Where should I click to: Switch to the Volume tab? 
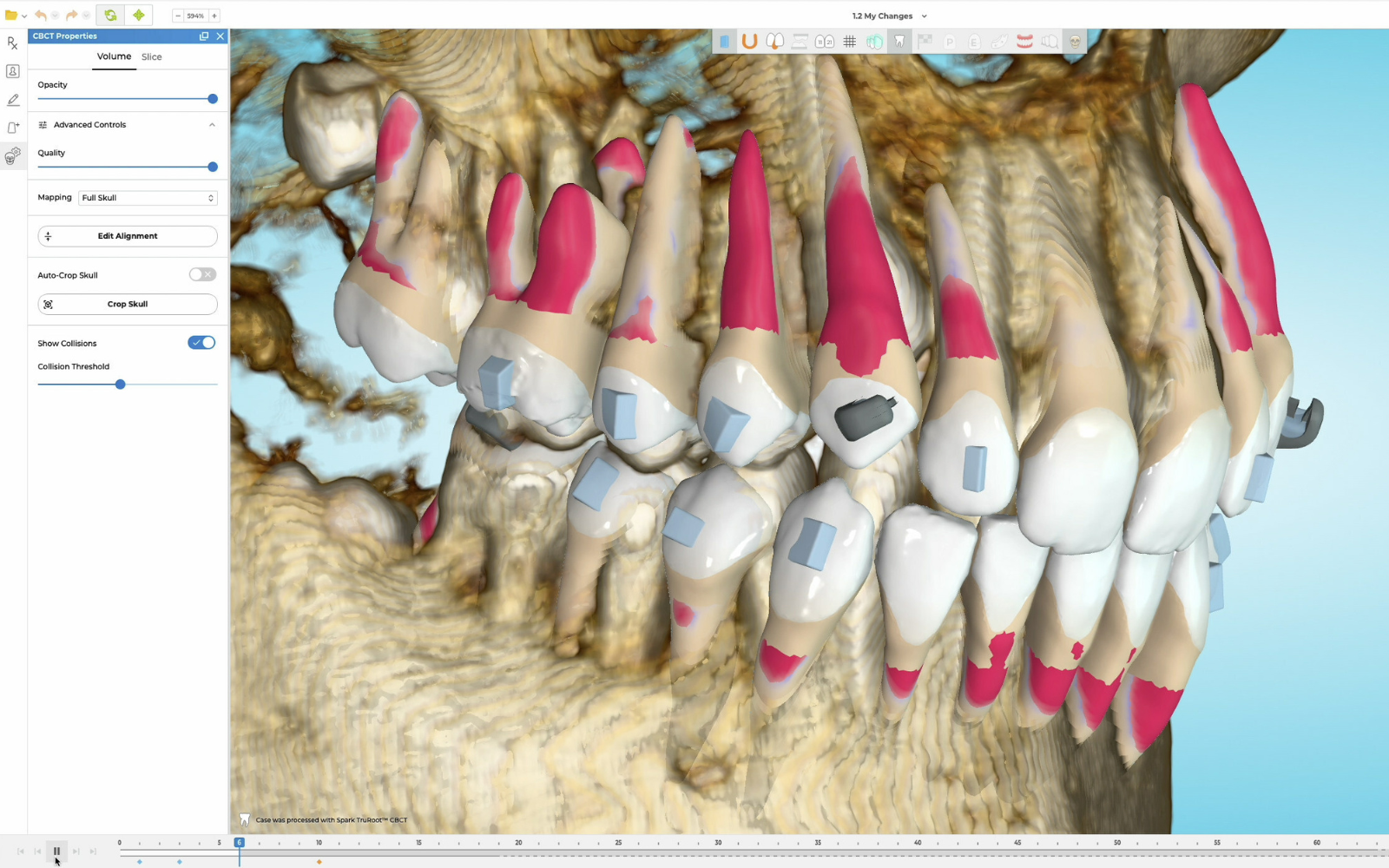point(114,56)
